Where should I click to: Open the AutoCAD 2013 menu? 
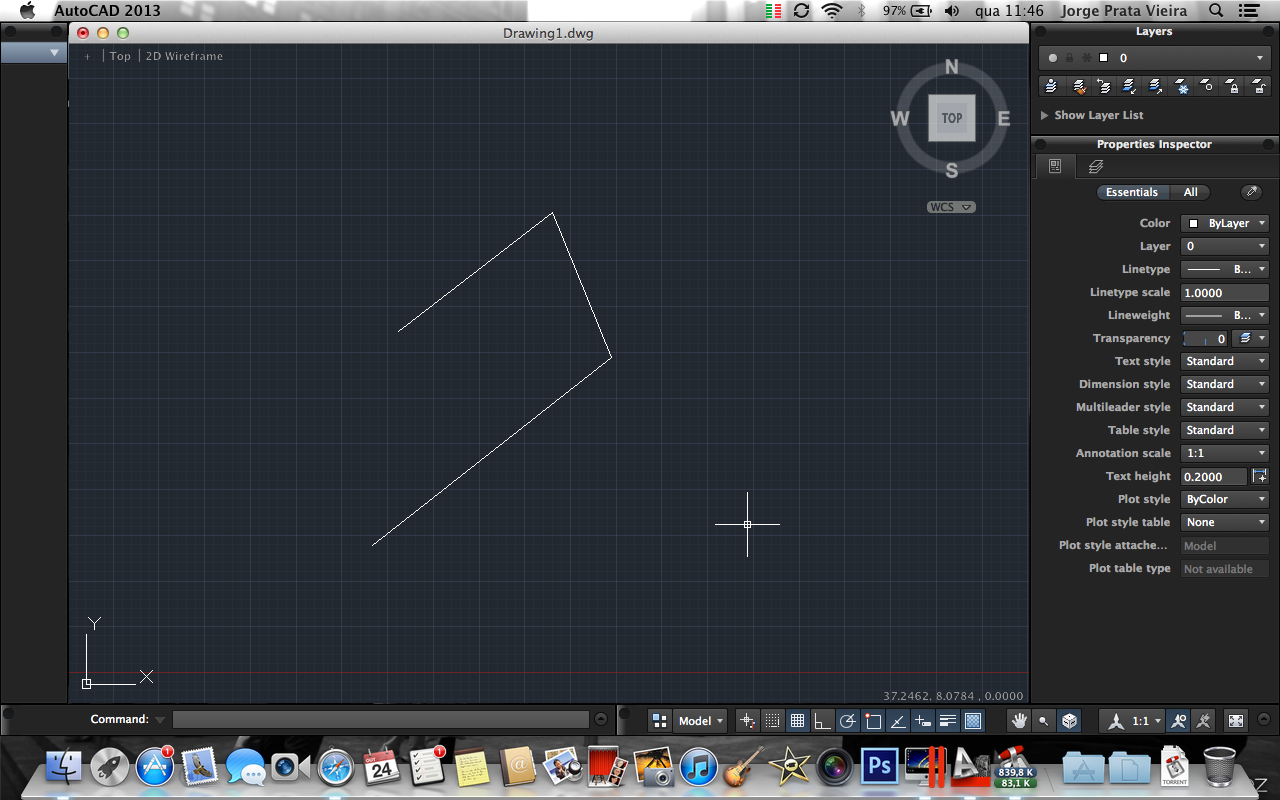[x=107, y=11]
